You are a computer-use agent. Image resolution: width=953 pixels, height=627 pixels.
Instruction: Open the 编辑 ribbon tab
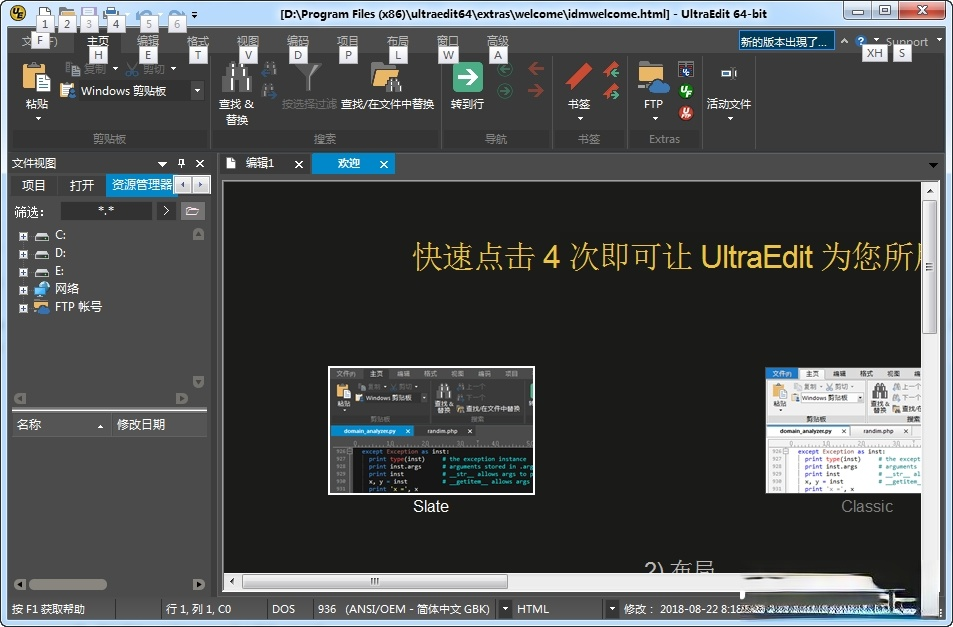pos(148,41)
